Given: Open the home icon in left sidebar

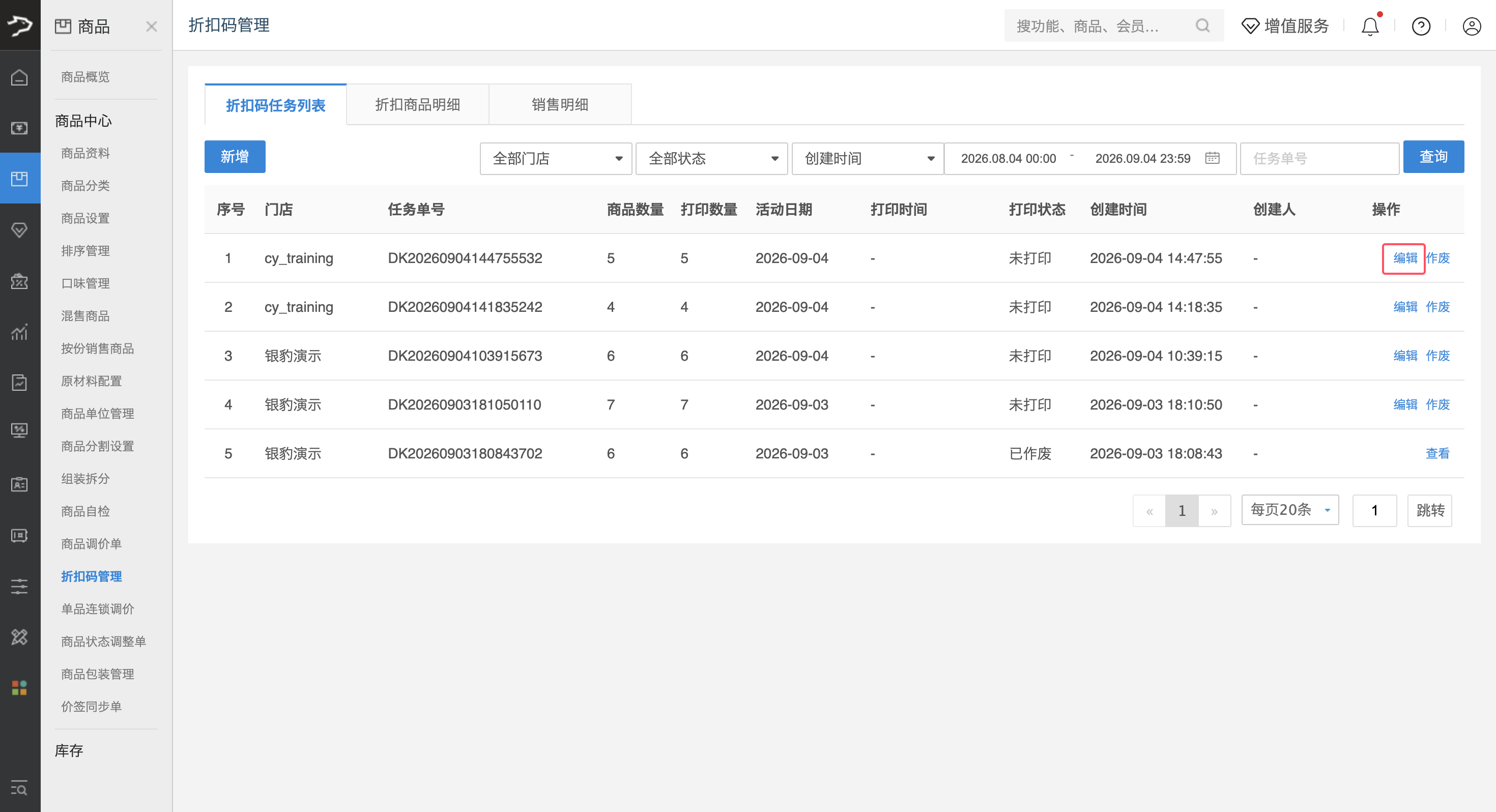Looking at the screenshot, I should (20, 77).
